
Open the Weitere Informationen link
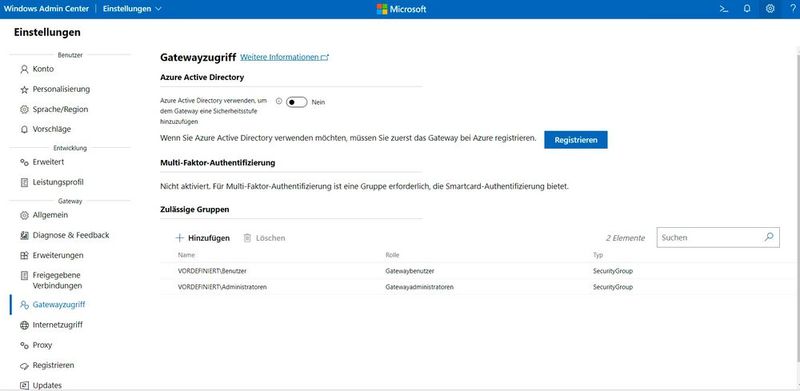pyautogui.click(x=284, y=57)
